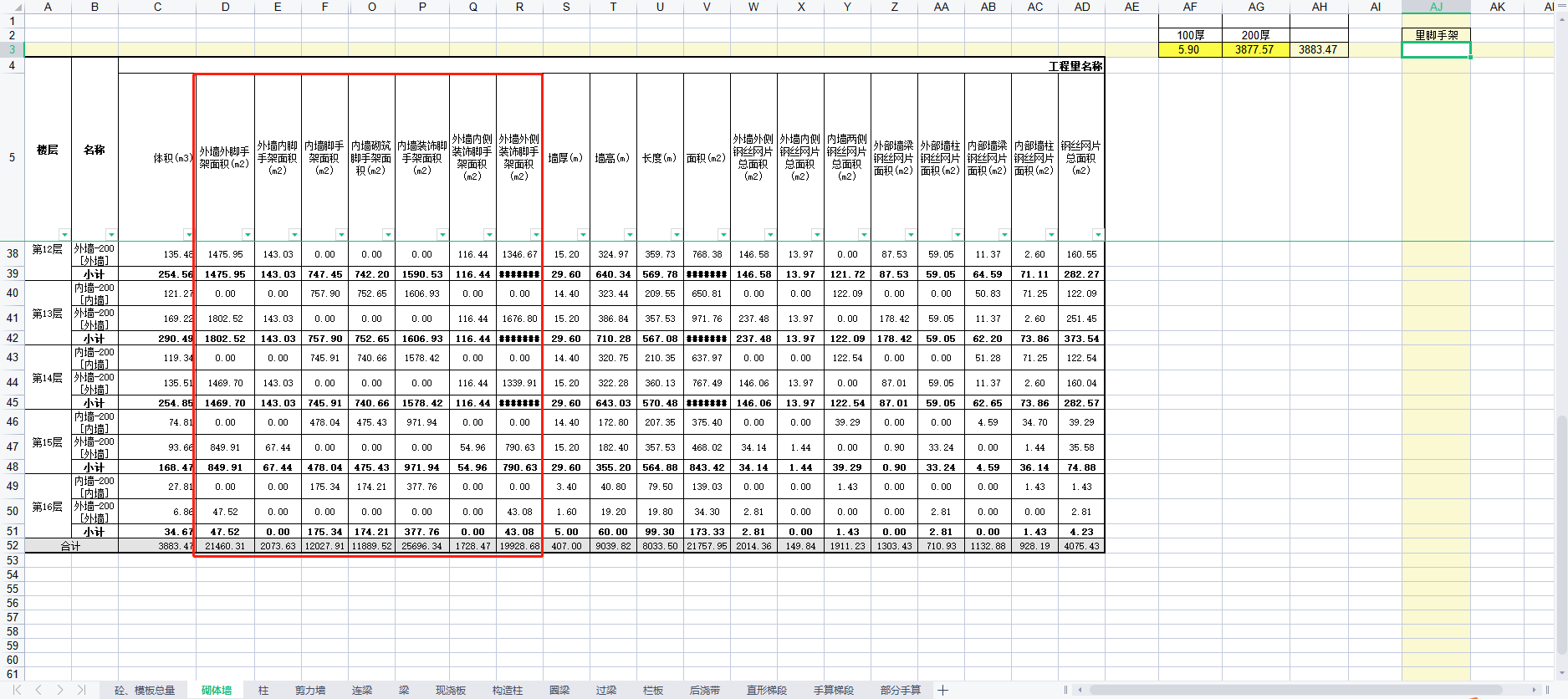Click the horizontal scrollbar right arrow
Viewport: 1568px width, 699px height.
[1535, 690]
